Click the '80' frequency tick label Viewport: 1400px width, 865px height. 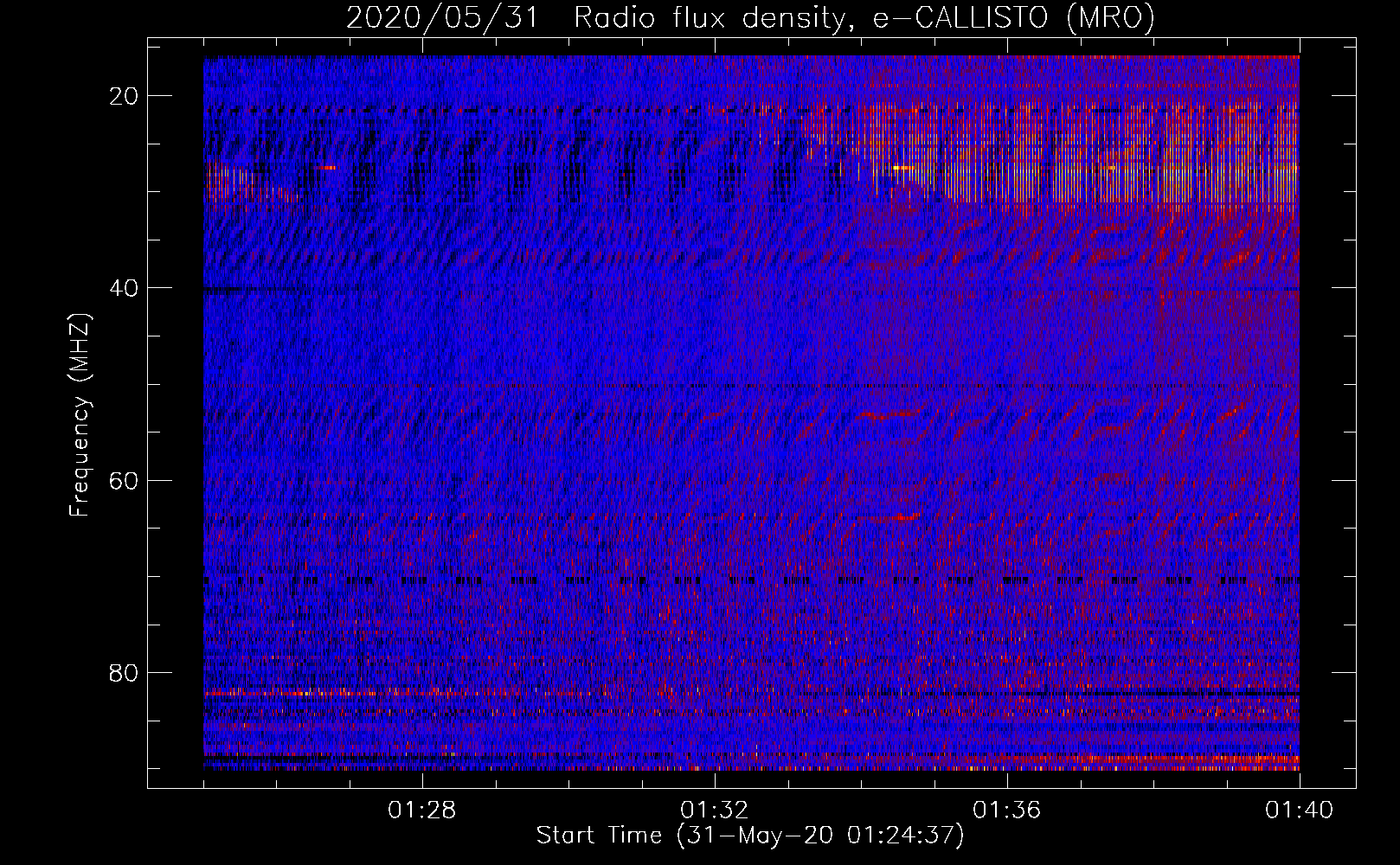[125, 672]
